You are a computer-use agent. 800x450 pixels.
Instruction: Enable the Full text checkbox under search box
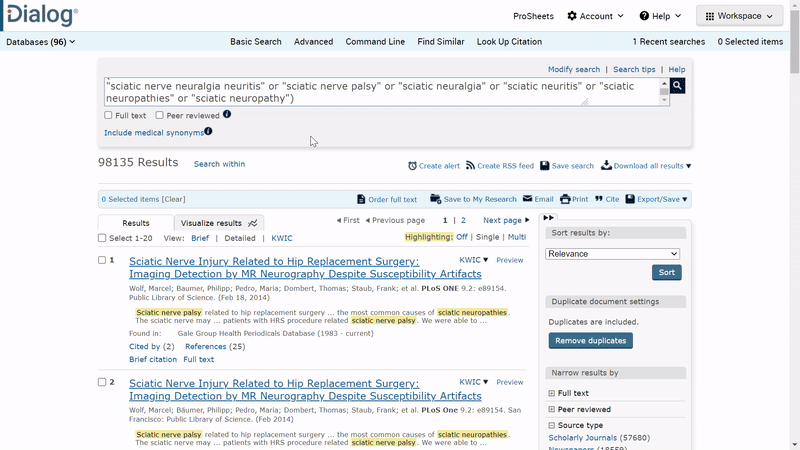click(x=109, y=116)
